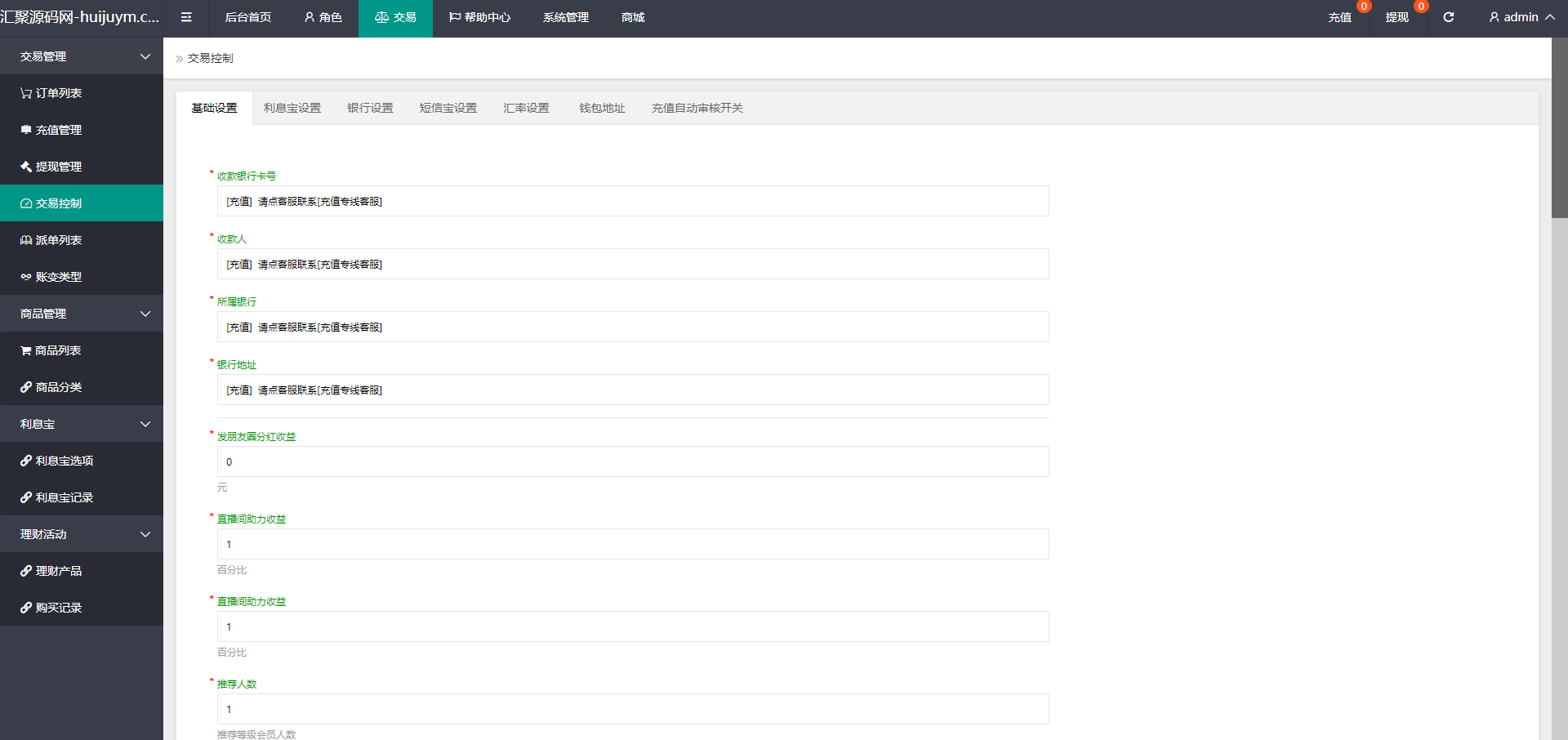Click the refresh icon in top bar
This screenshot has width=1568, height=740.
point(1448,17)
